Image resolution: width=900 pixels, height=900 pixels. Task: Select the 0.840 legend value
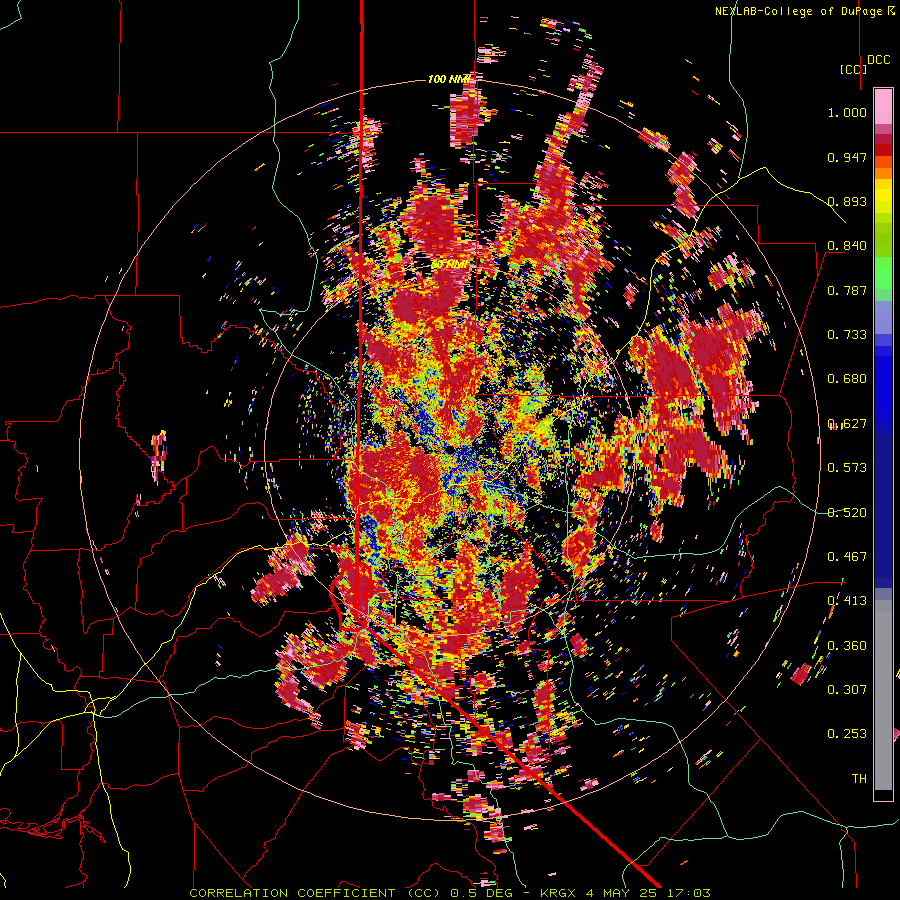(847, 246)
